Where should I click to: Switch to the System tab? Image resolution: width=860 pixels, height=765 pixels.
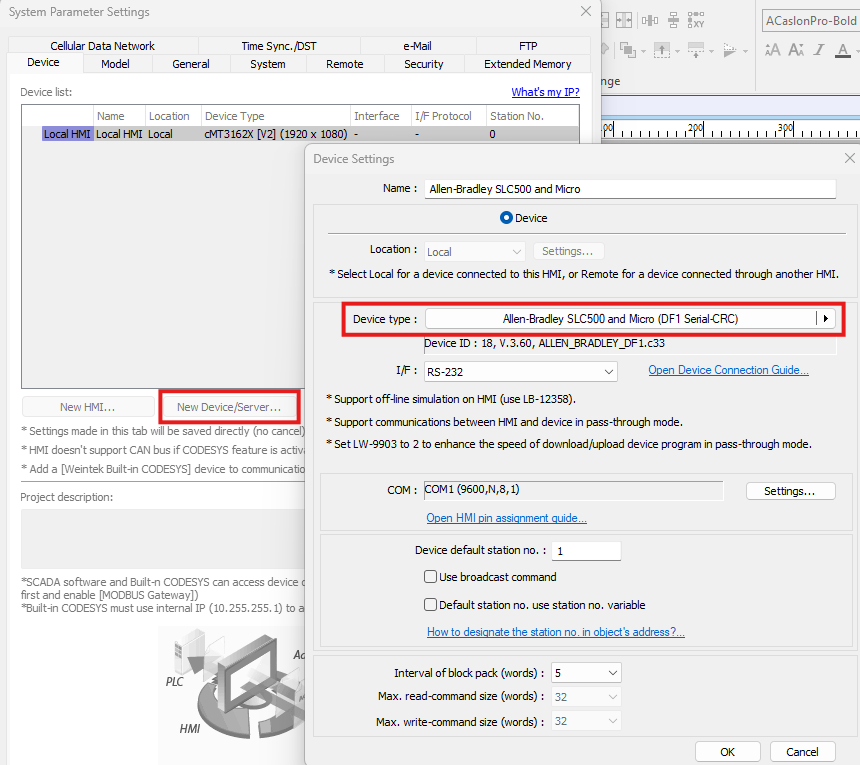coord(268,64)
